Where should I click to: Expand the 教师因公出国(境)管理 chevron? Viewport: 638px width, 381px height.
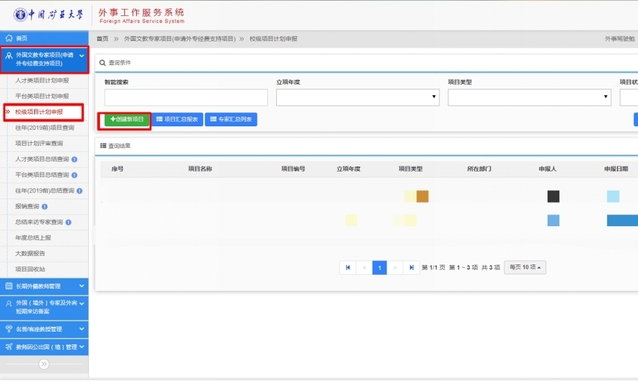(82, 347)
